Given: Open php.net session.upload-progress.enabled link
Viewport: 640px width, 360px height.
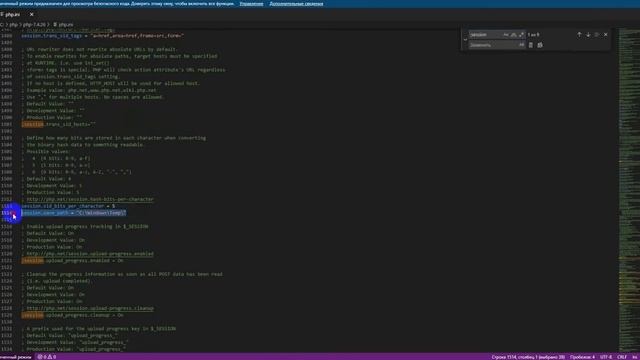Looking at the screenshot, I should (x=90, y=254).
